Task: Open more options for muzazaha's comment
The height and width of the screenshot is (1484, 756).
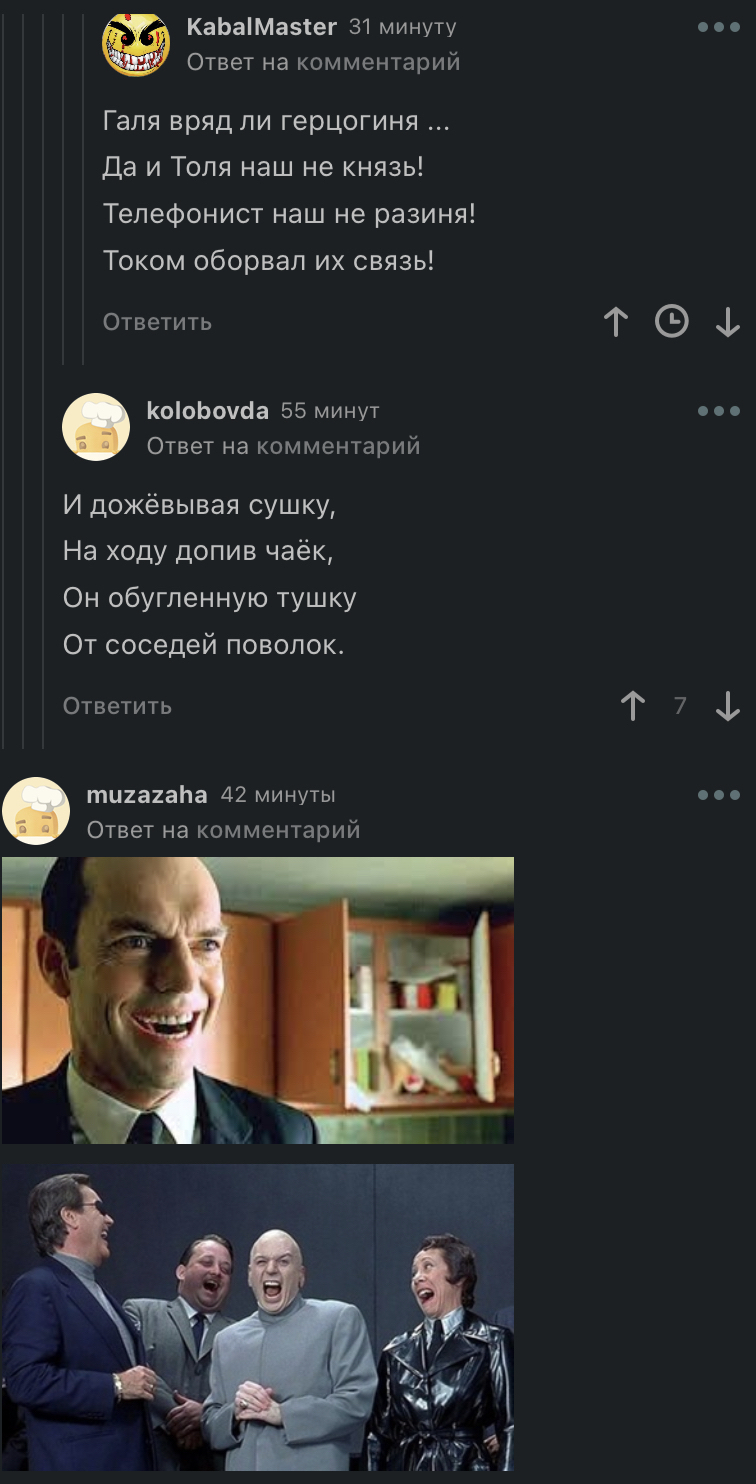Action: 718,795
